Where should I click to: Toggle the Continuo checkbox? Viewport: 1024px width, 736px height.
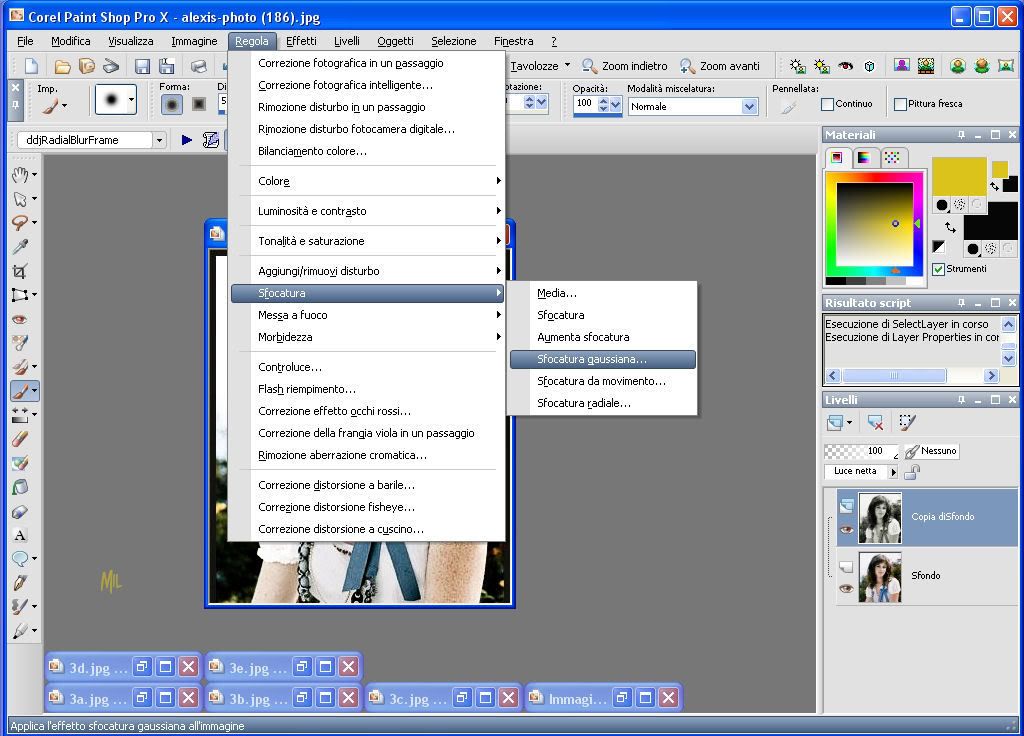[x=827, y=104]
